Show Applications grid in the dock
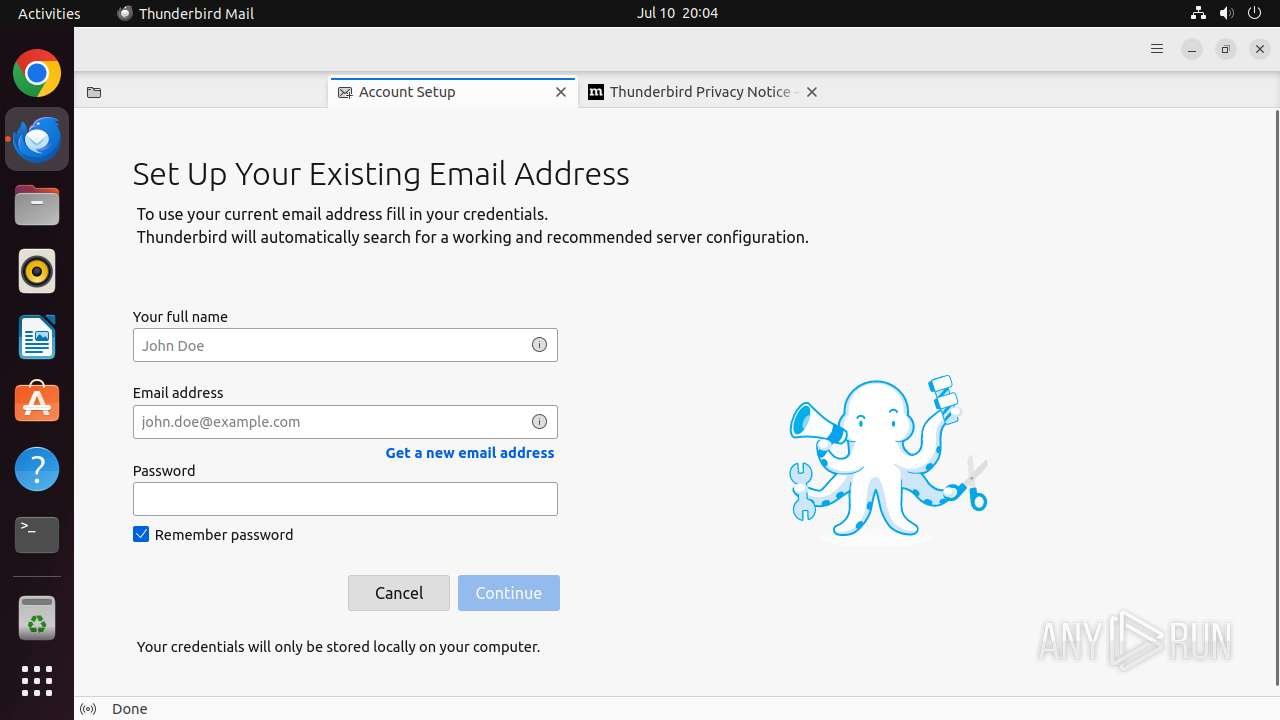1280x720 pixels. pos(37,681)
